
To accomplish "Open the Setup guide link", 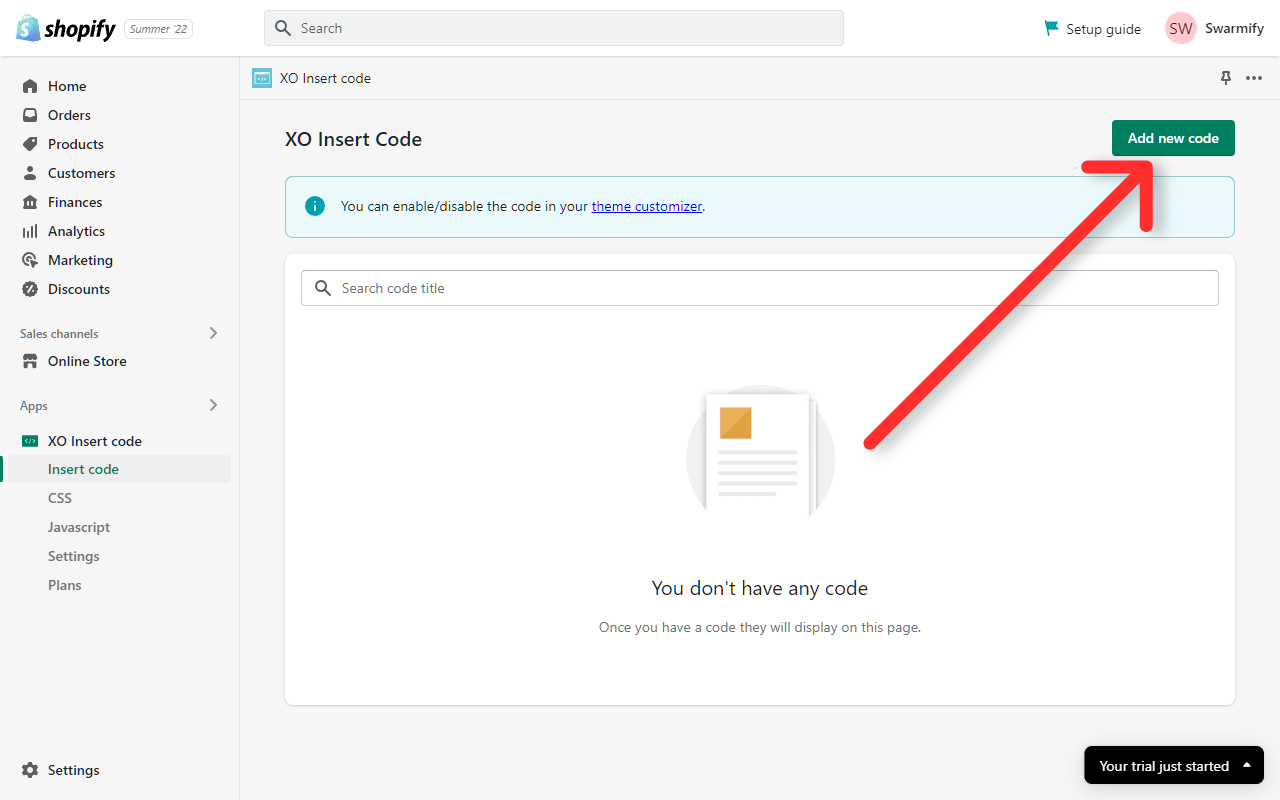I will pos(1103,29).
